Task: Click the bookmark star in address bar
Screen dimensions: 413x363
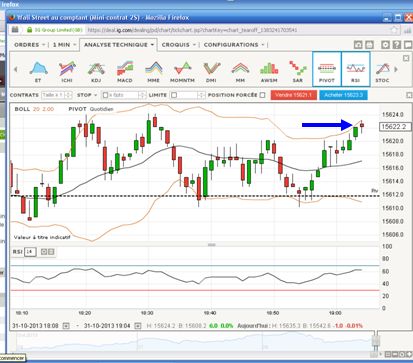Action: coord(394,30)
